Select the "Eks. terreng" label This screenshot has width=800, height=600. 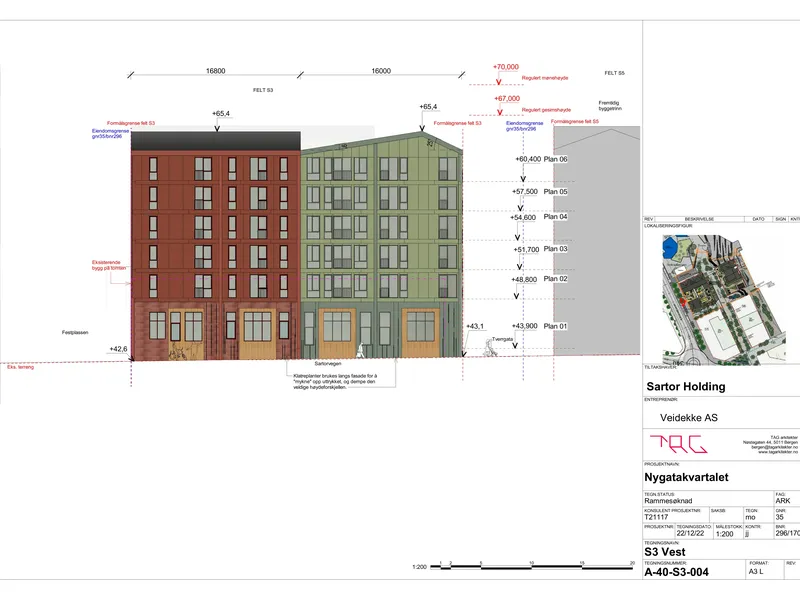point(20,367)
